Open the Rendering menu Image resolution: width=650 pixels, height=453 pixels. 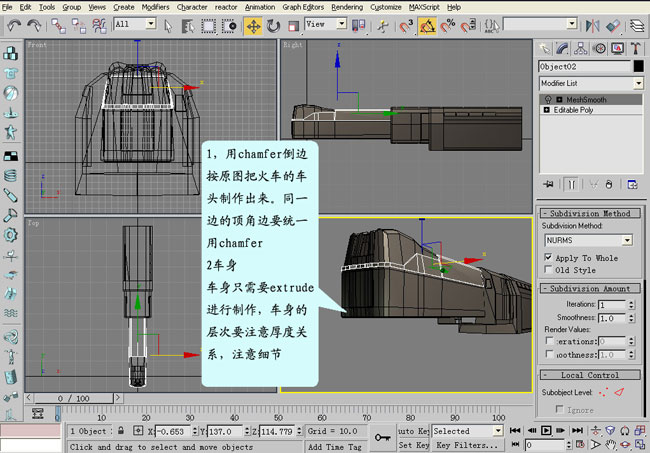coord(347,7)
